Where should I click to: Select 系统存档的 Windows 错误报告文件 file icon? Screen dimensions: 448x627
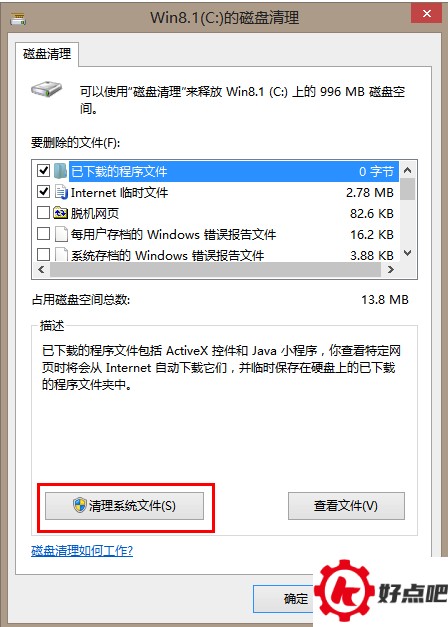pyautogui.click(x=61, y=254)
